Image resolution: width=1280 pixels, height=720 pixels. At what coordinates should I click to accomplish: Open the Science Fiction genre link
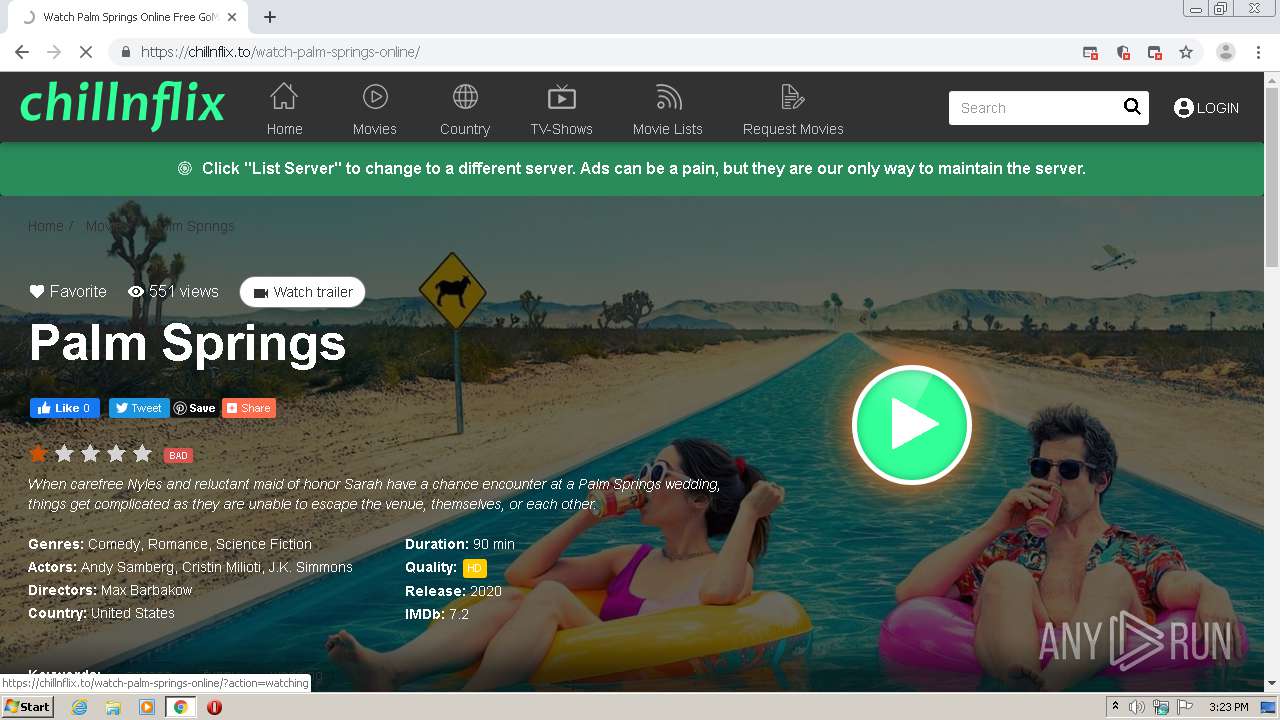264,544
